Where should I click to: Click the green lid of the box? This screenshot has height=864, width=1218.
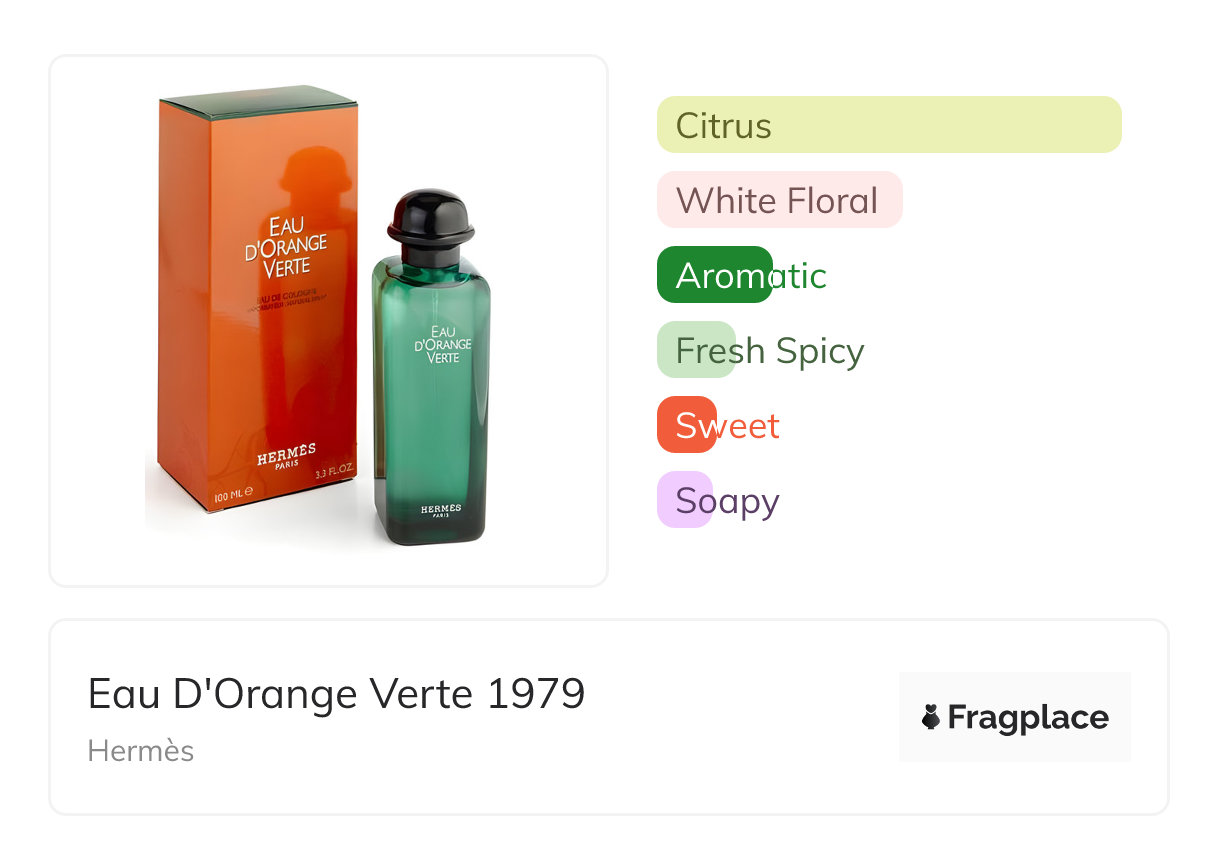pos(258,103)
